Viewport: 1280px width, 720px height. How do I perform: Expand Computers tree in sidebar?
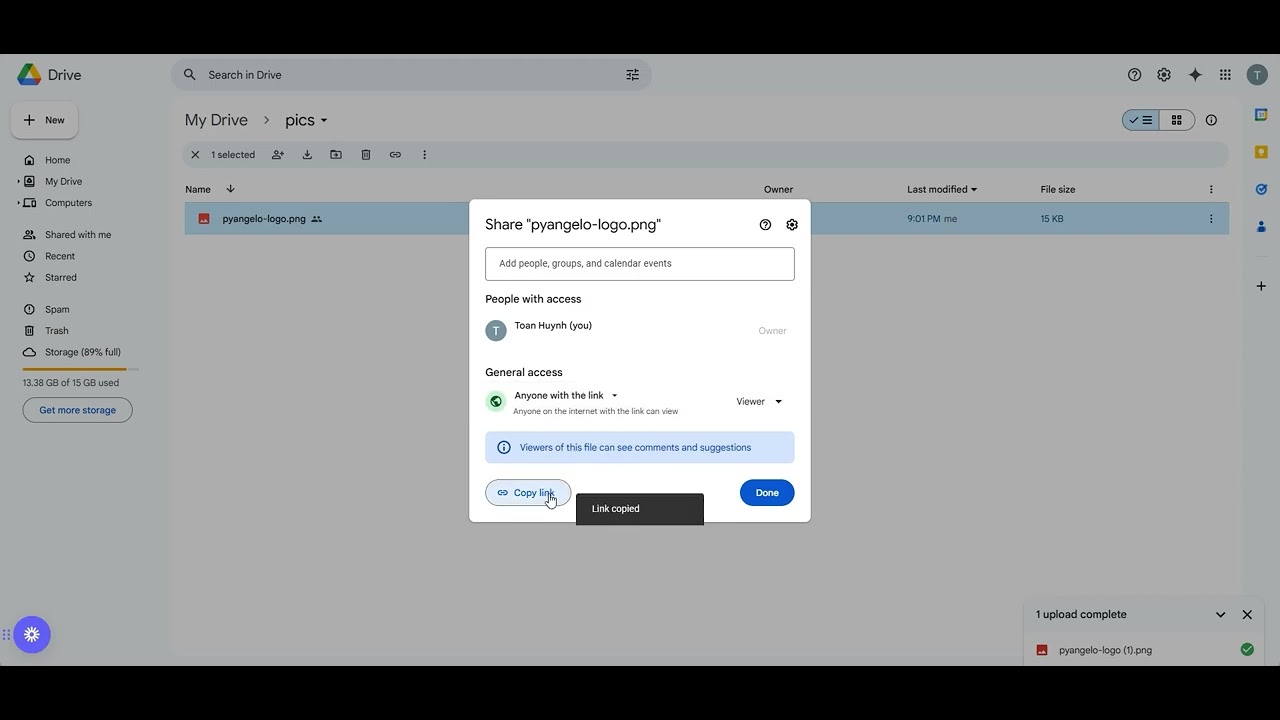coord(18,203)
